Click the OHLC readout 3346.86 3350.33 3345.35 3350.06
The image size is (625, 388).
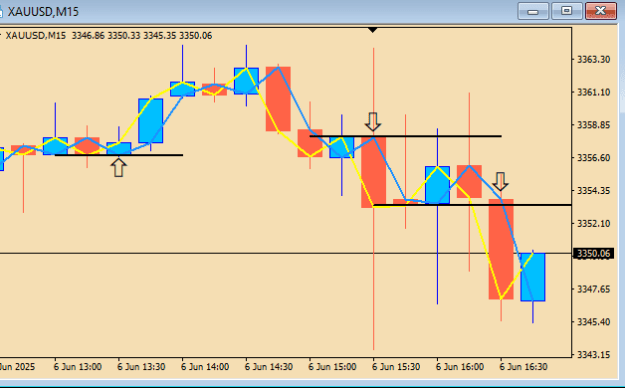142,35
